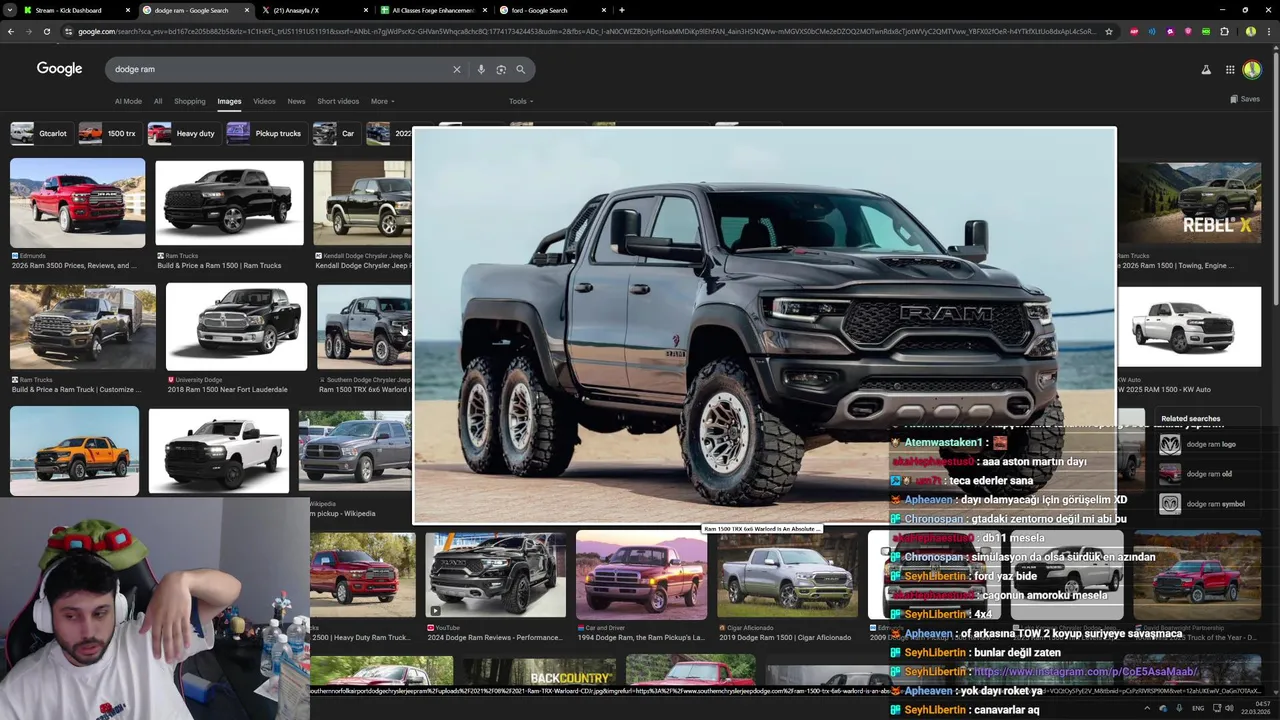1280x720 pixels.
Task: Open orange Ram truck thumbnail
Action: tap(74, 450)
